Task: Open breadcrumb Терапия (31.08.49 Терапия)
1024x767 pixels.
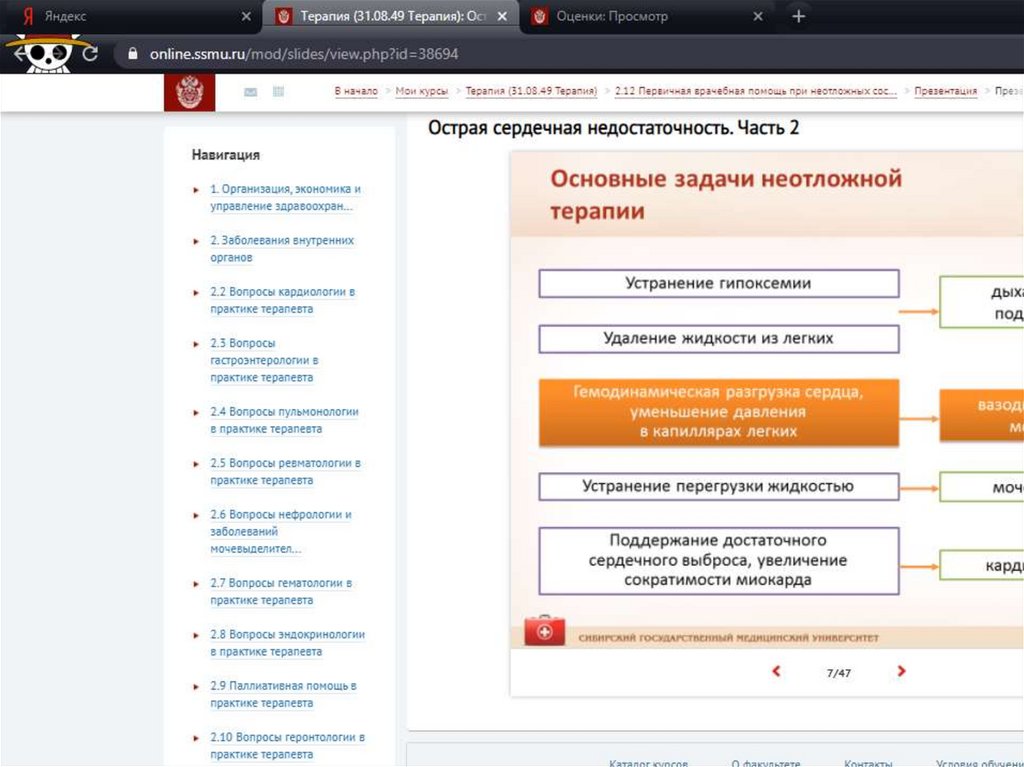Action: [x=531, y=91]
